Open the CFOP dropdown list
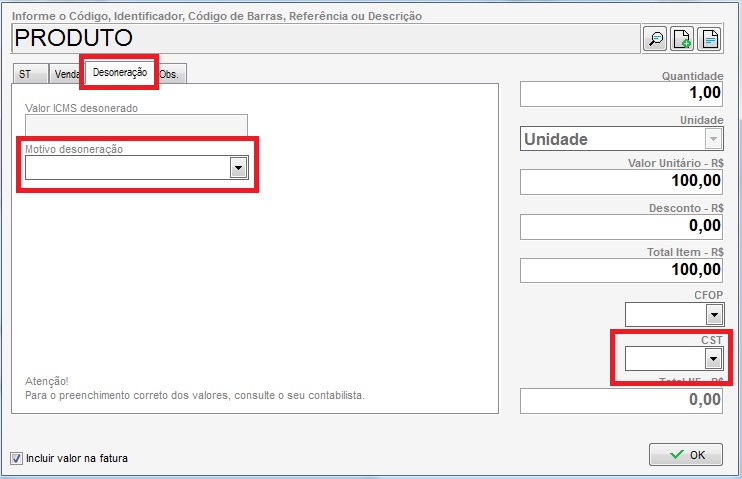 713,315
